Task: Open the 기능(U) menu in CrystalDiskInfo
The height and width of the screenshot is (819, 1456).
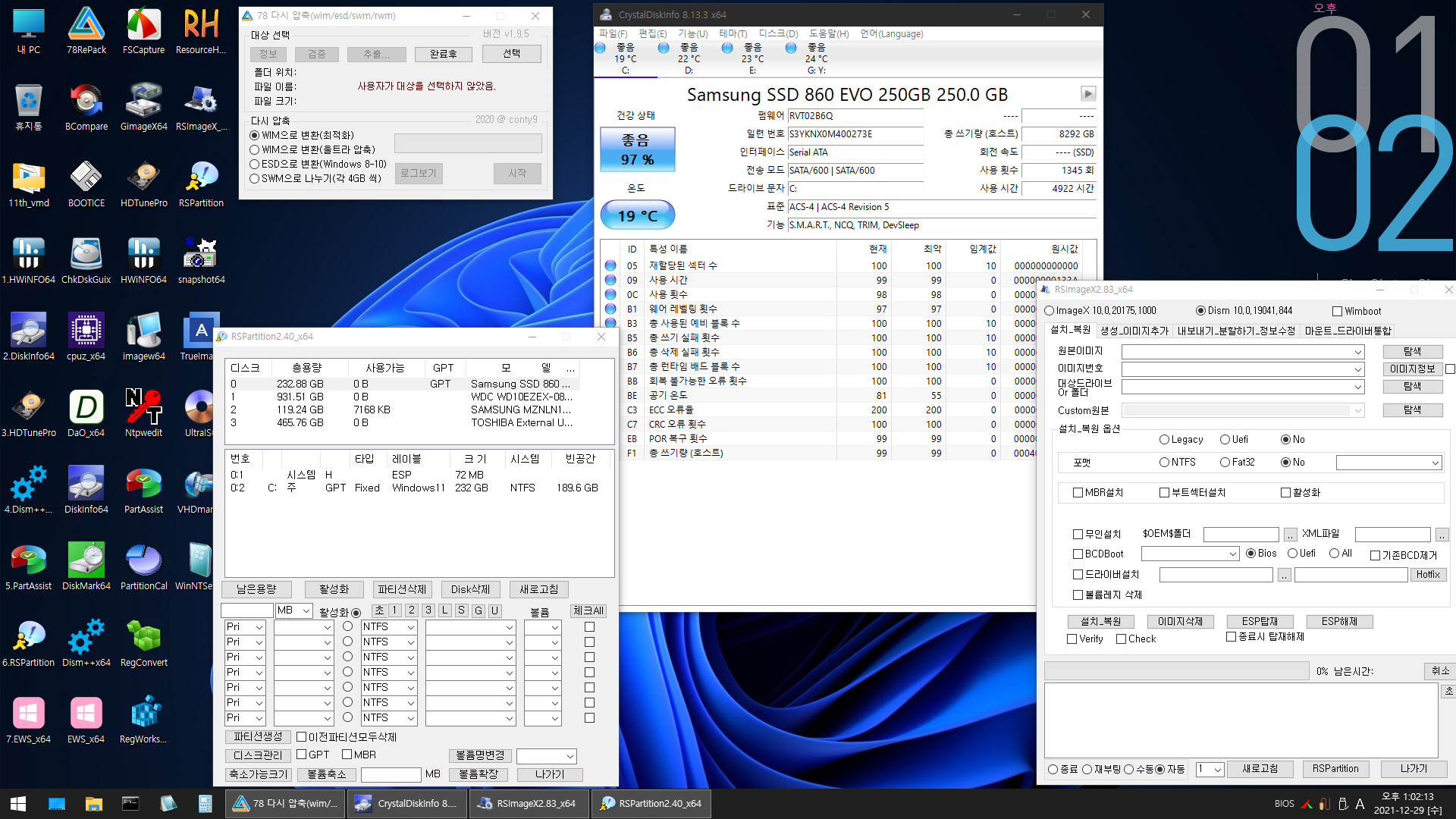Action: (x=692, y=34)
